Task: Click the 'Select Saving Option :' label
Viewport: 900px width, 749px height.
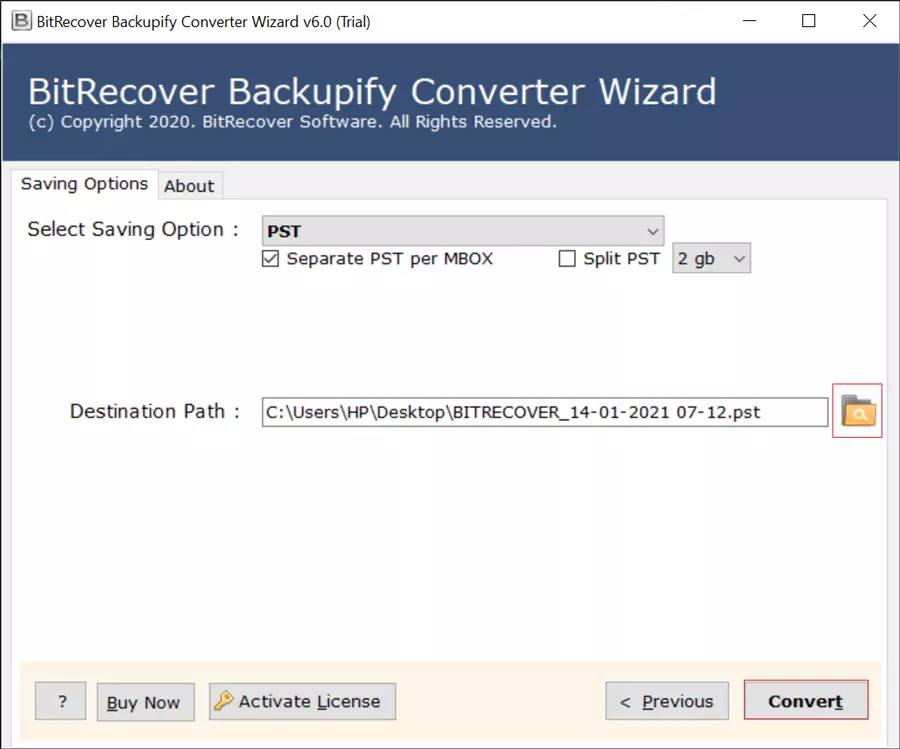Action: coord(133,230)
